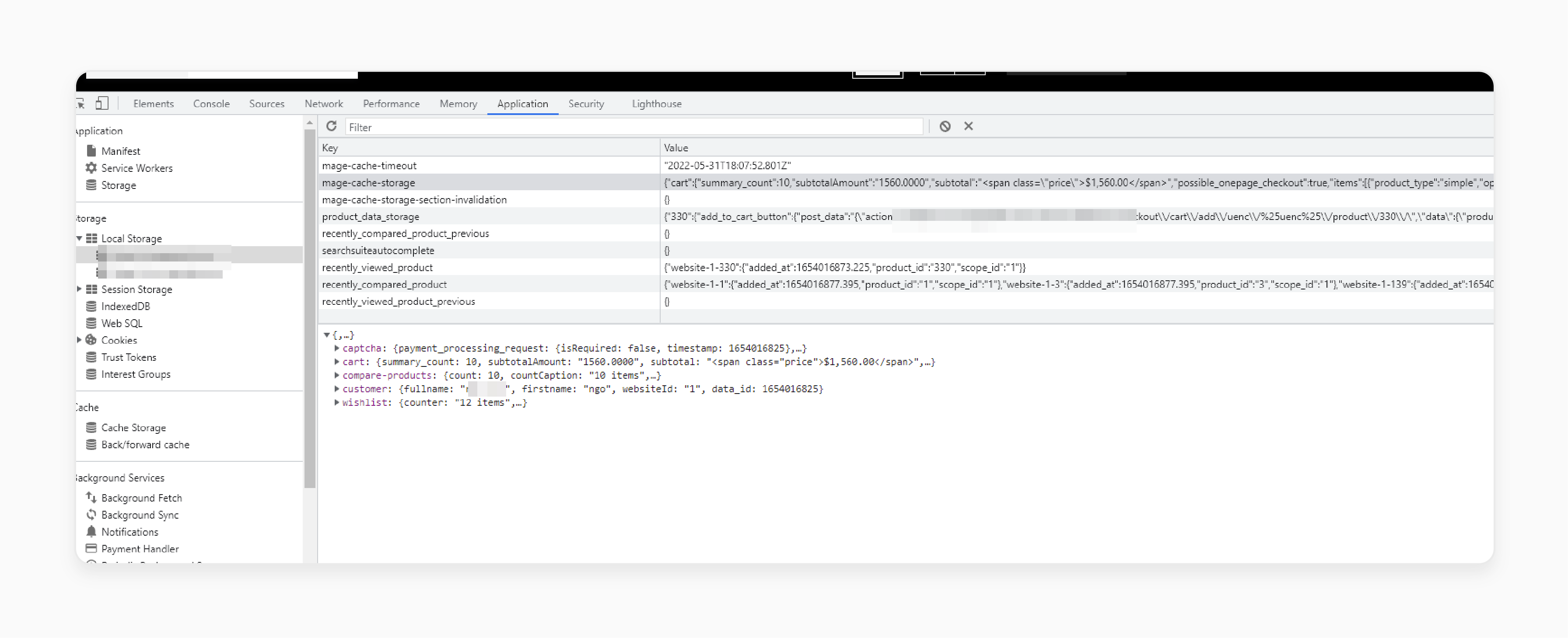1568x638 pixels.
Task: Expand the cart object in preview
Action: [x=336, y=361]
